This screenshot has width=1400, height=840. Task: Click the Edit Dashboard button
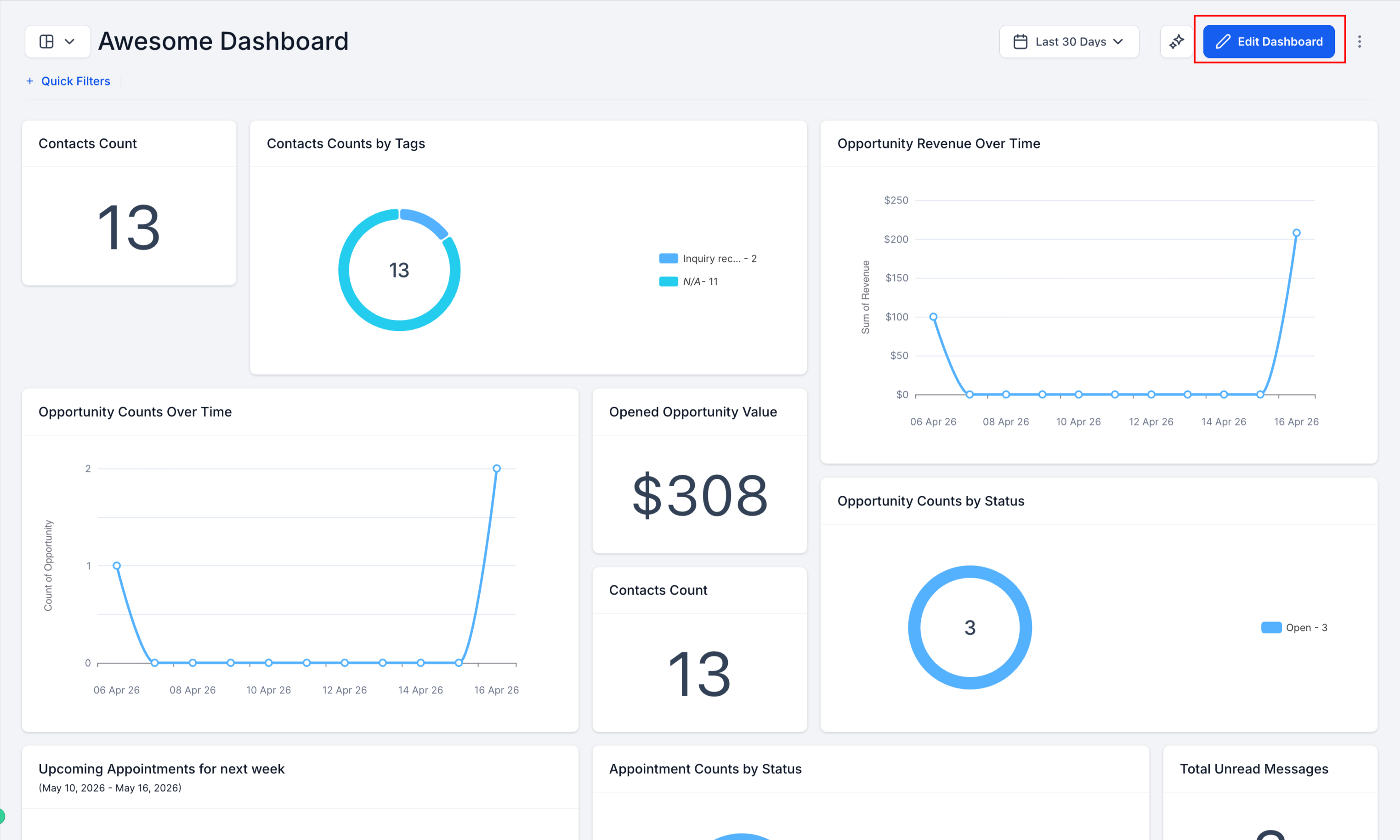[x=1269, y=41]
